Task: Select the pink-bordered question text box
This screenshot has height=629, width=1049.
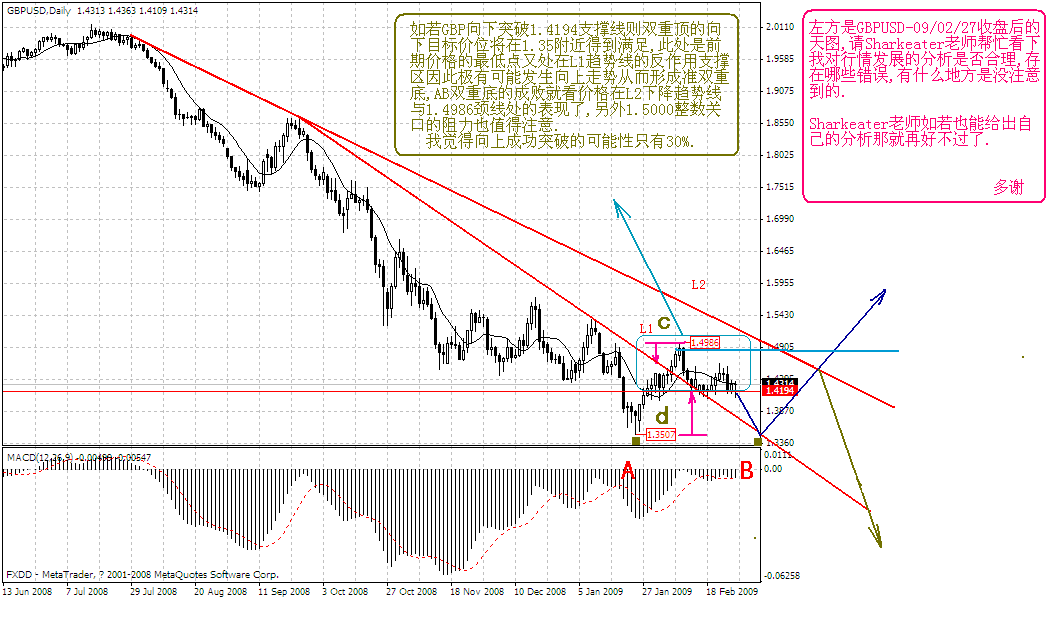Action: pyautogui.click(x=923, y=106)
